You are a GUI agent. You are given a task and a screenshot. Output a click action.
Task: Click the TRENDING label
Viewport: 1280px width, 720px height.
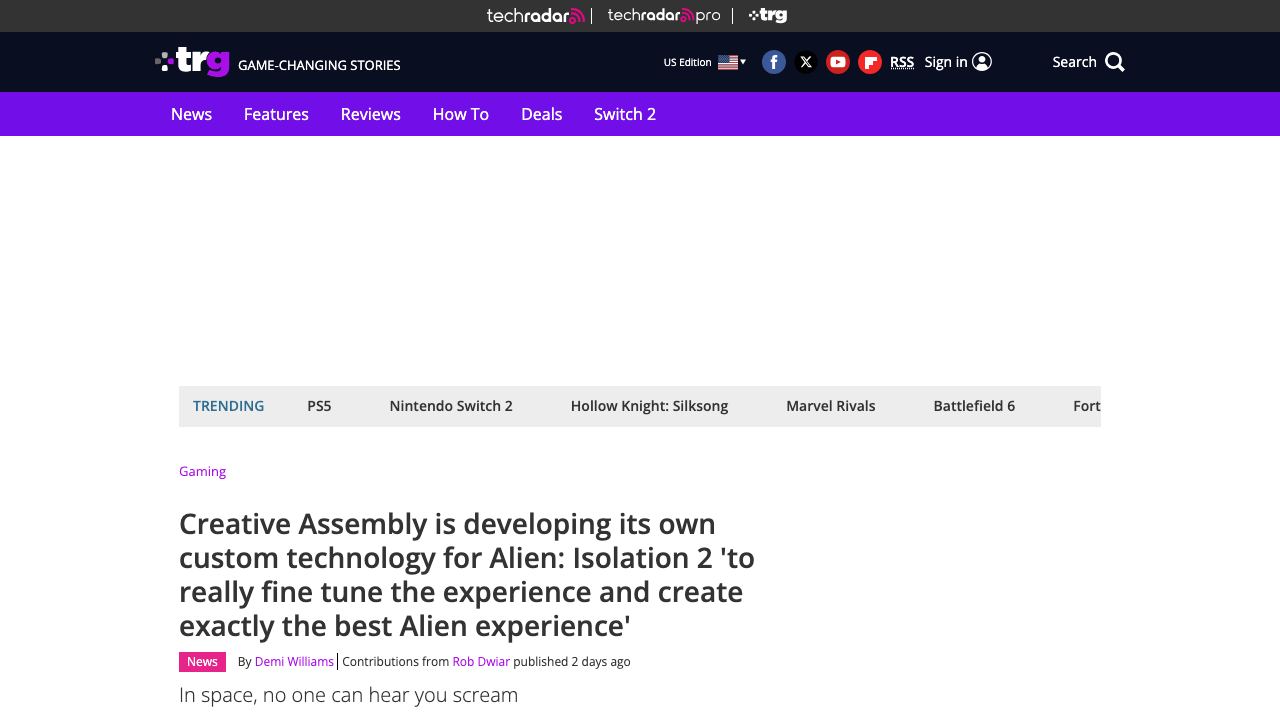pyautogui.click(x=228, y=406)
